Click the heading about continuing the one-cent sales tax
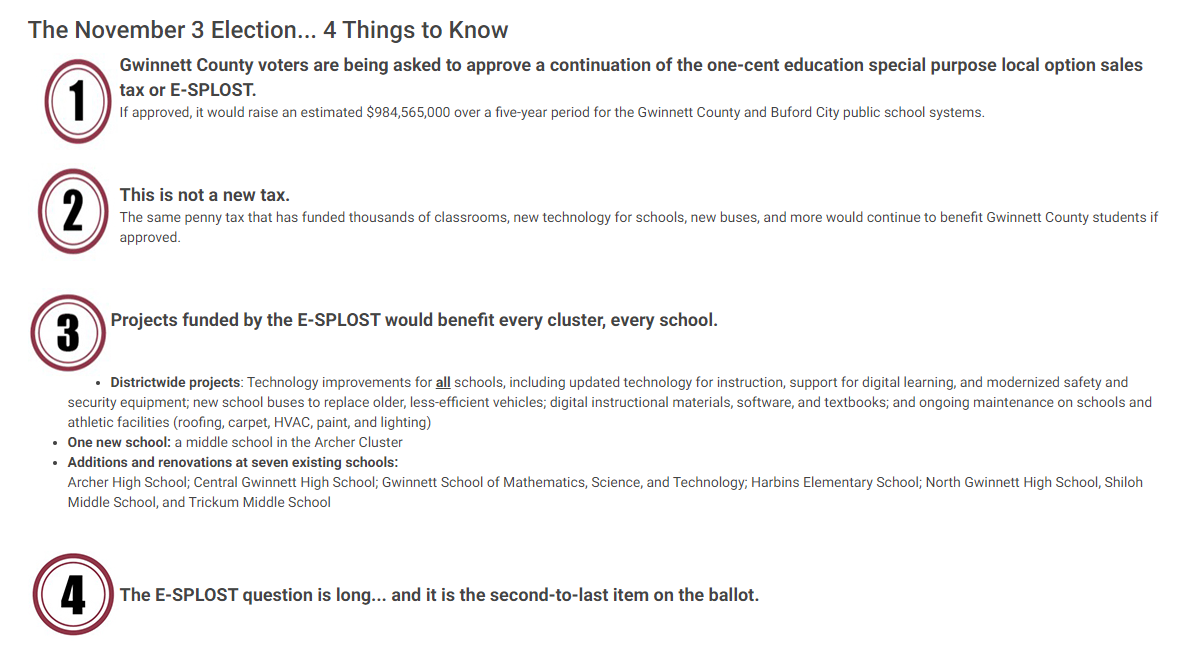Screen dimensions: 1183x661 (630, 77)
